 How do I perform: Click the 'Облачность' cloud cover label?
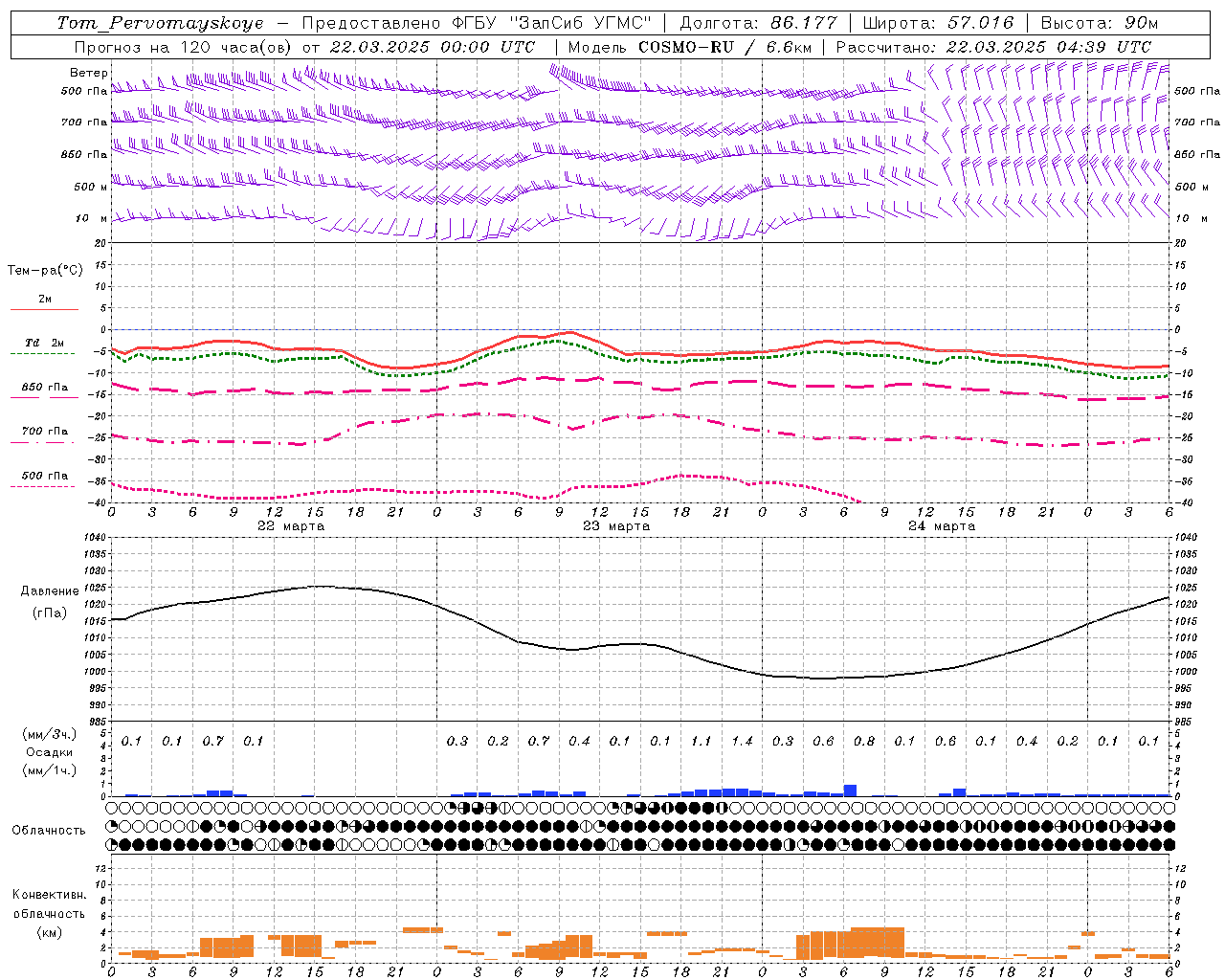coord(49,831)
